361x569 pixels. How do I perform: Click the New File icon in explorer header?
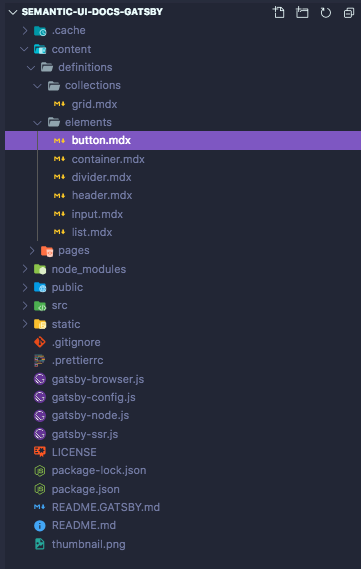pyautogui.click(x=279, y=12)
